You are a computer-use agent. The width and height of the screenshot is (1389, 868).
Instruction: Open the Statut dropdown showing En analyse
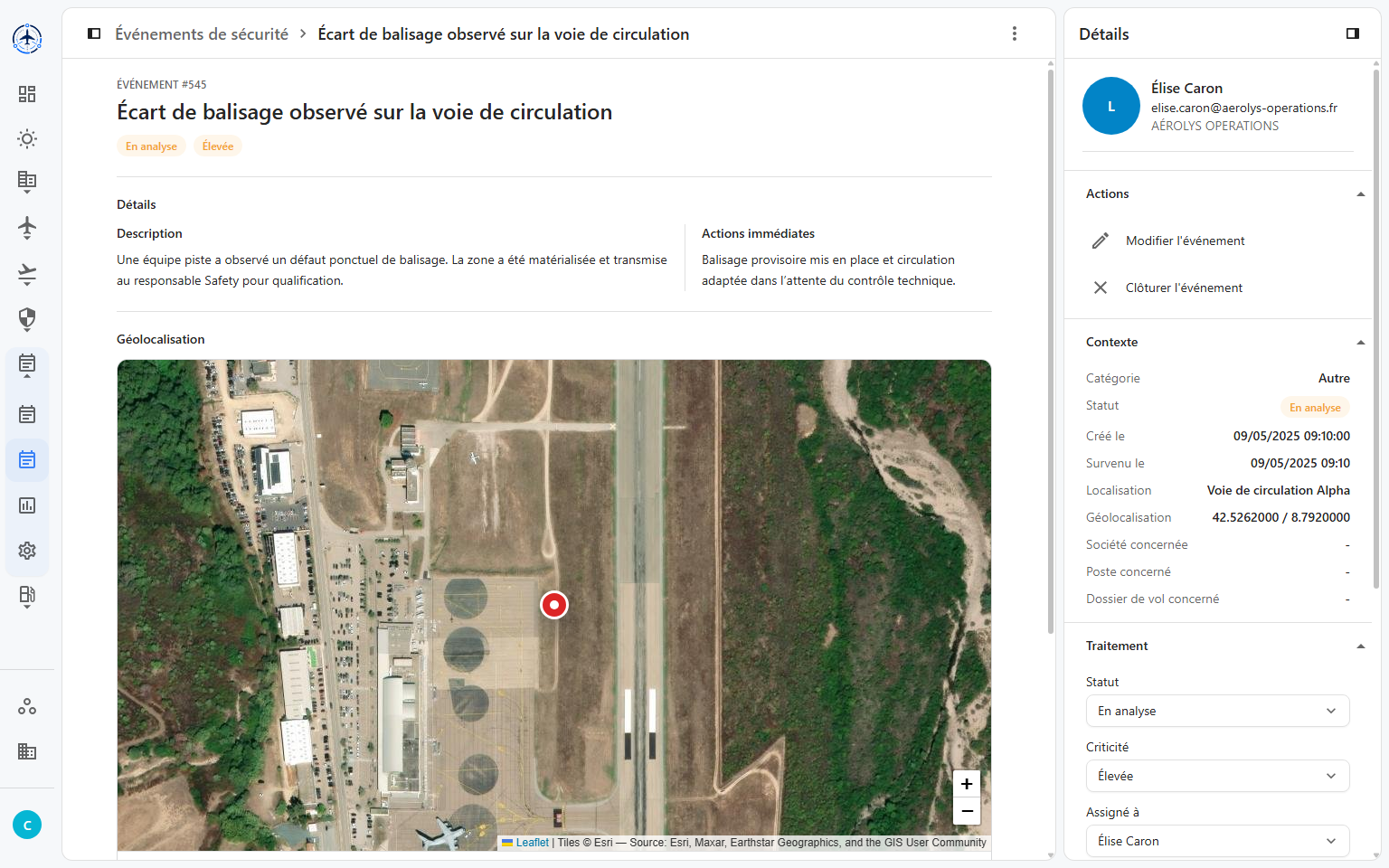tap(1218, 711)
